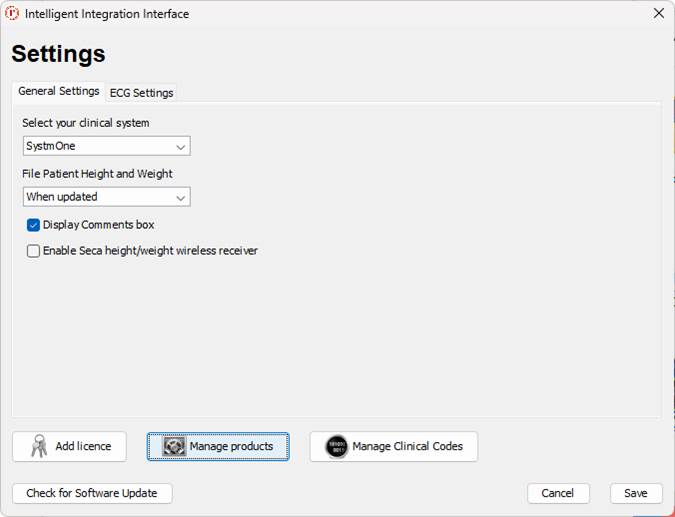This screenshot has height=517, width=675.
Task: Click the Cancel button
Action: coord(558,493)
